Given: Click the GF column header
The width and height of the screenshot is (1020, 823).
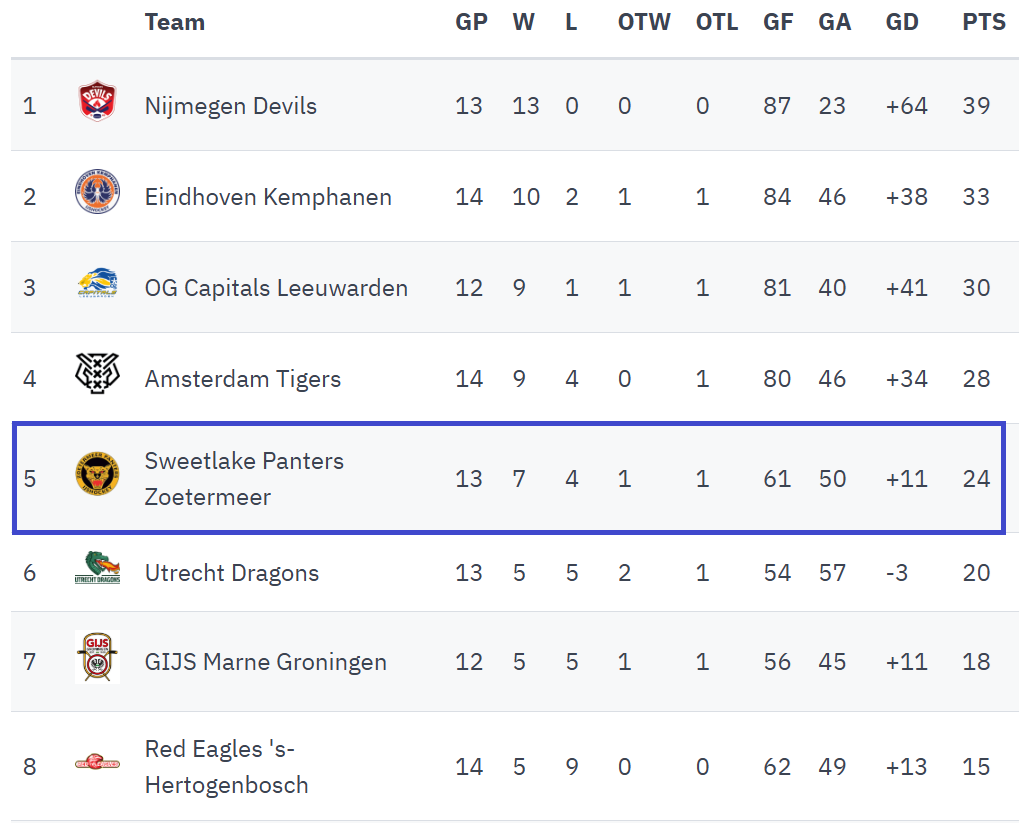Looking at the screenshot, I should (777, 22).
